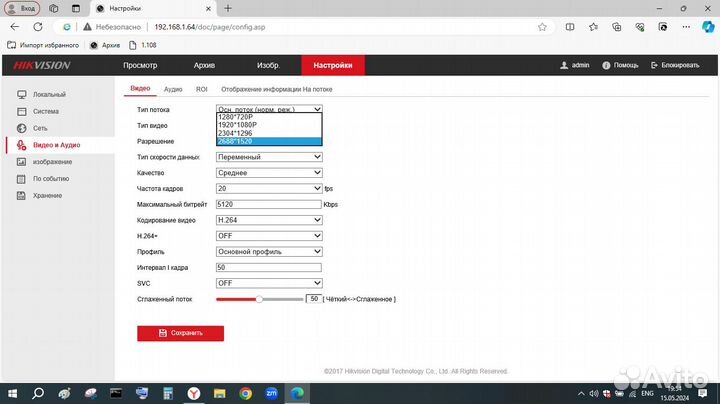720x404 pixels.
Task: Choose 2304*1296 resolution option
Action: [x=269, y=133]
